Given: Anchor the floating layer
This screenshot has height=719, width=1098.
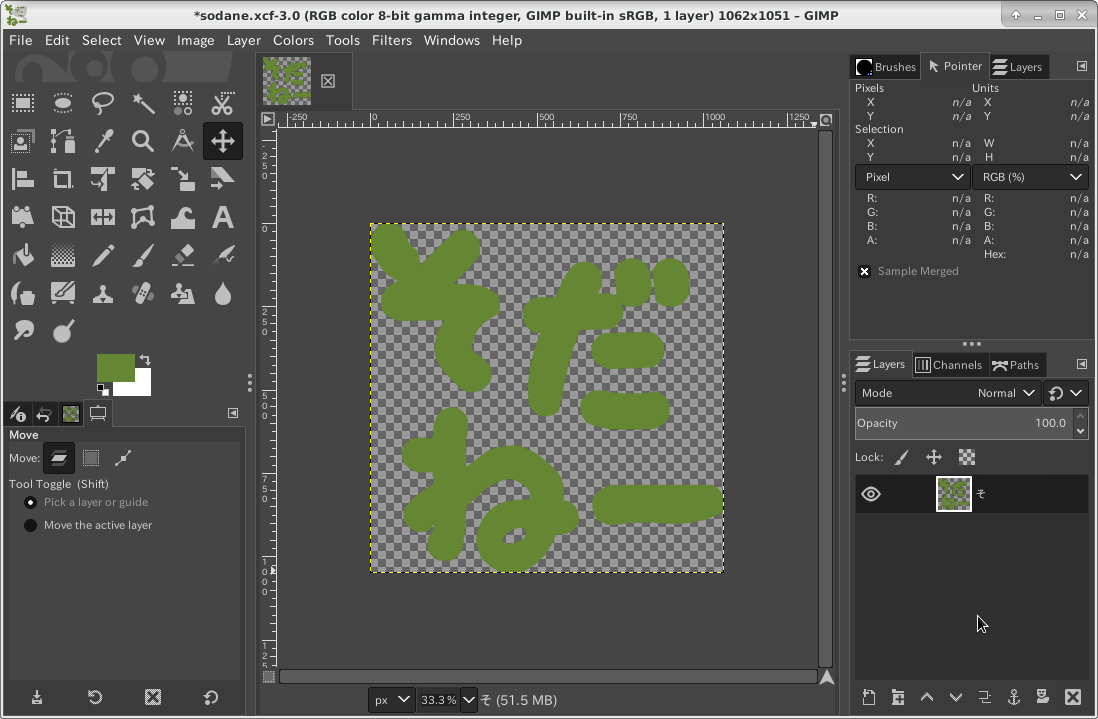Looking at the screenshot, I should coord(1013,697).
